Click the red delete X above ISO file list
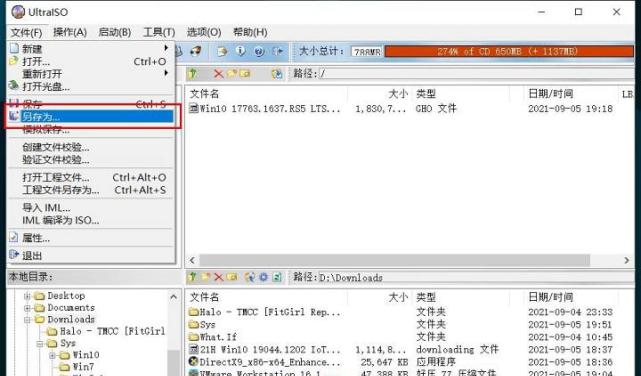The image size is (641, 376). coord(219,74)
